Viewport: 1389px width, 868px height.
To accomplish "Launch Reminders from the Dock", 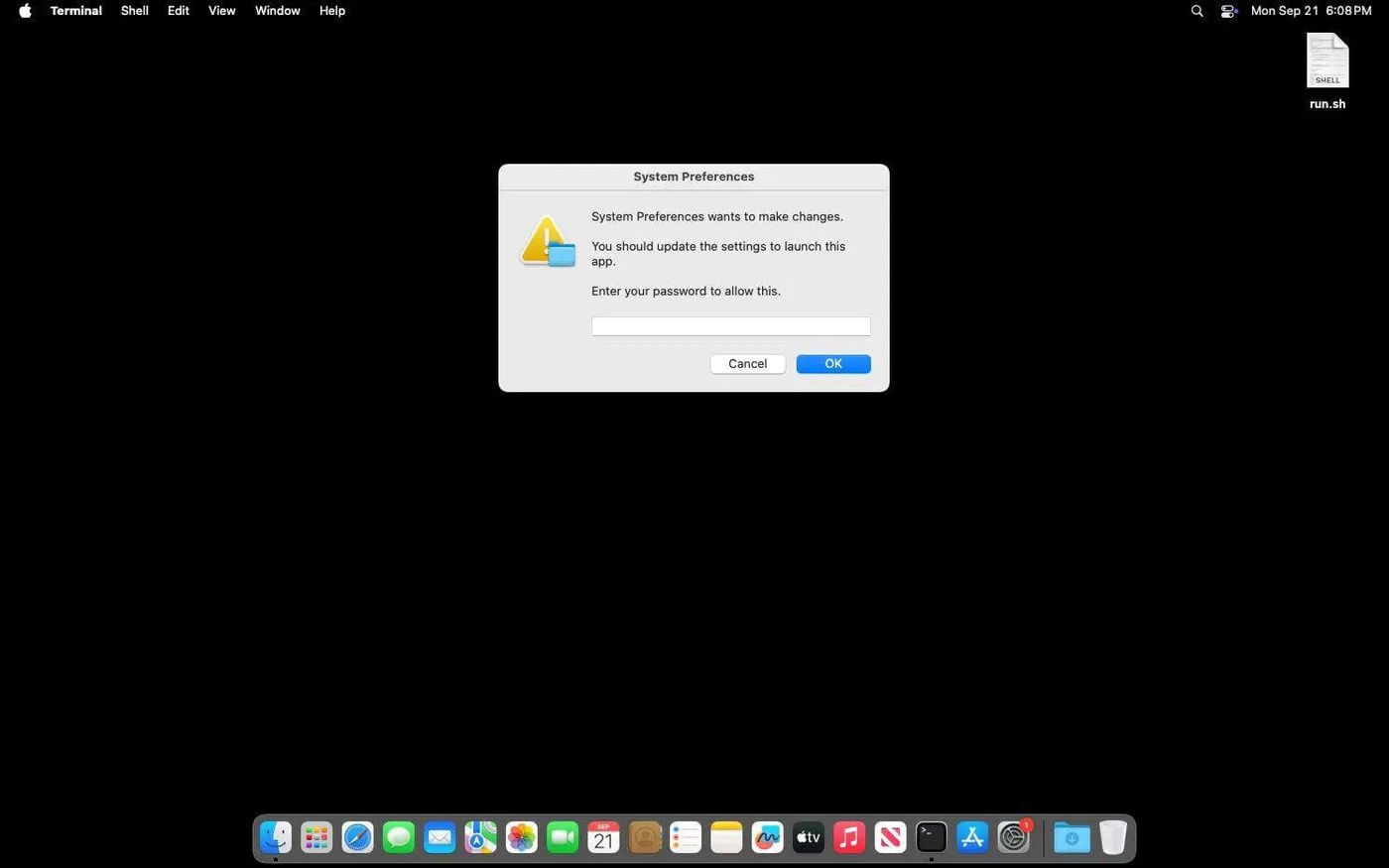I will point(686,838).
